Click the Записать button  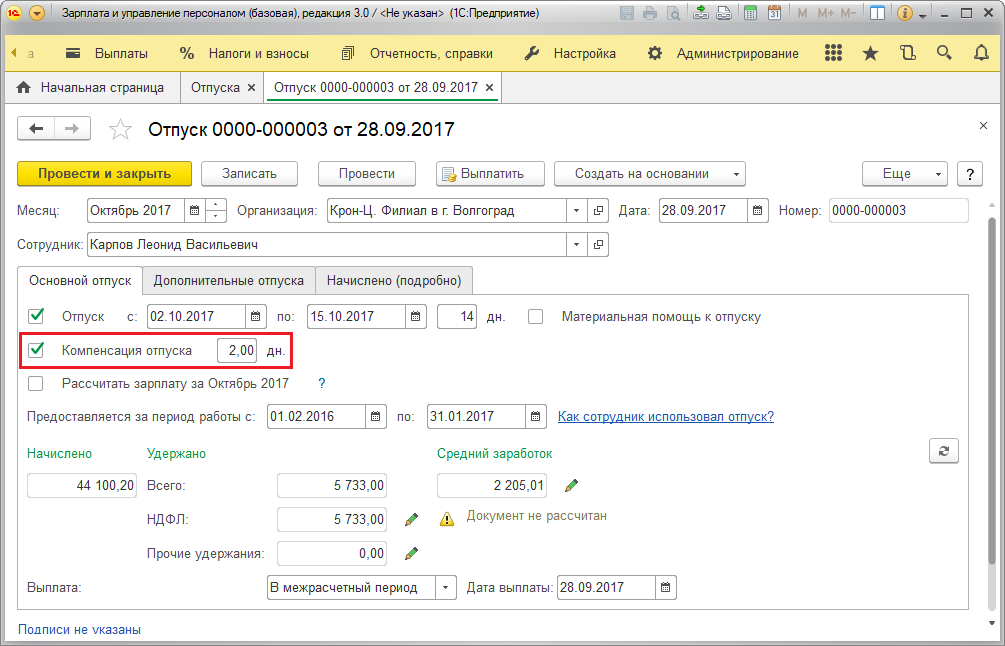[x=249, y=174]
